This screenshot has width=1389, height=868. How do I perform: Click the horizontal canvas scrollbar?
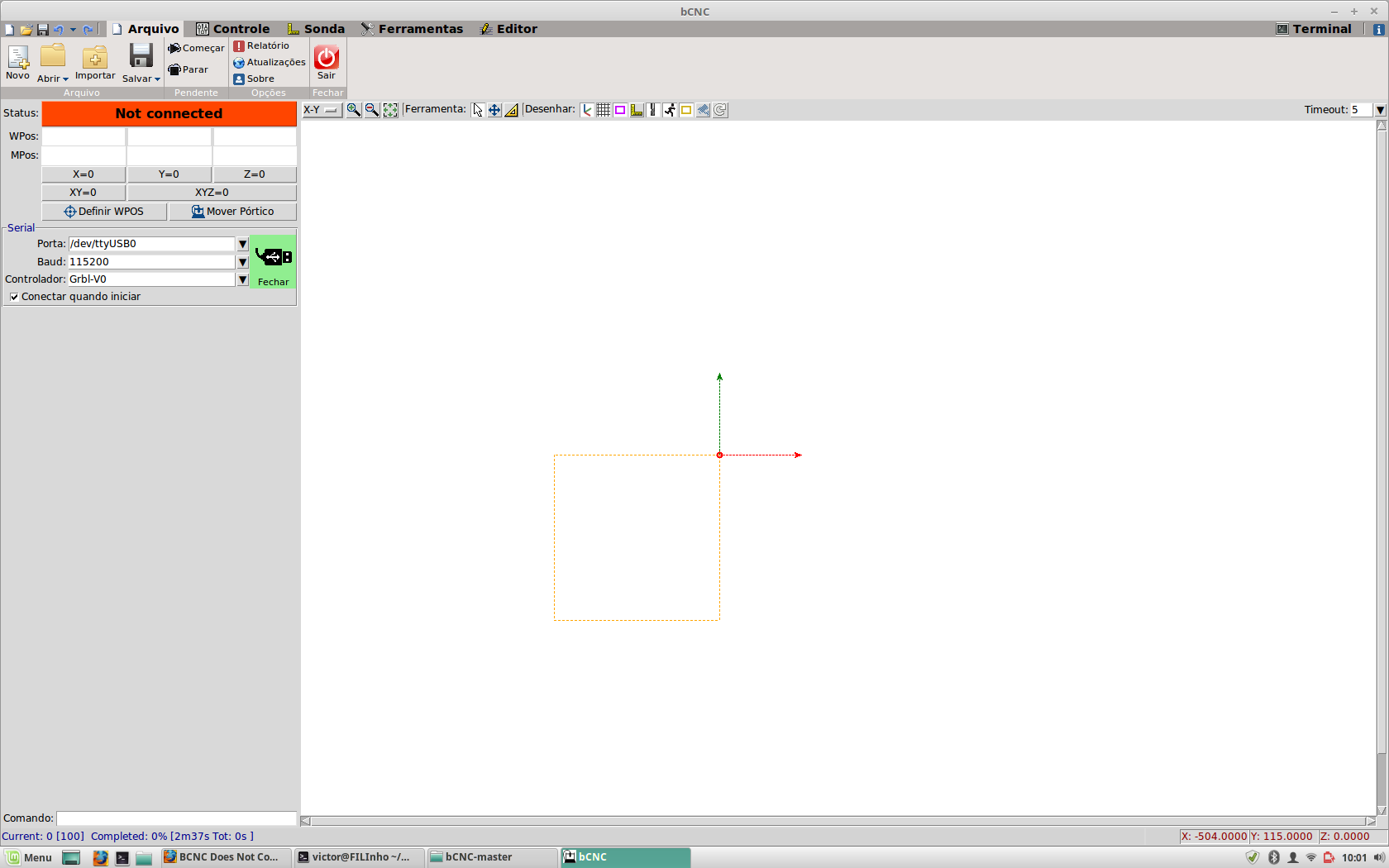tap(838, 821)
